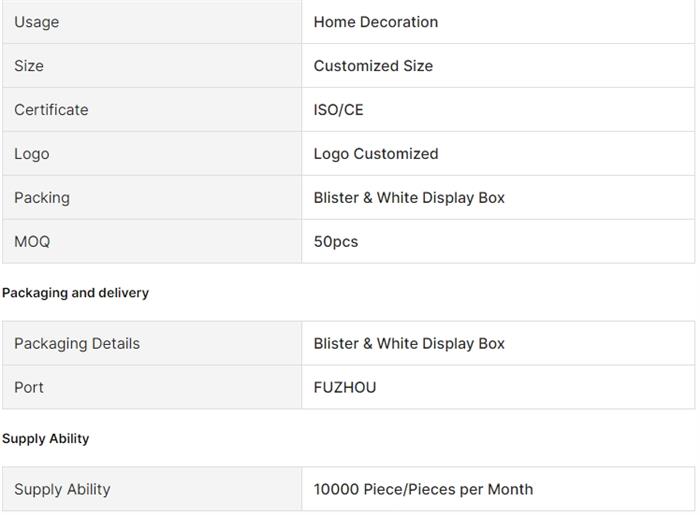This screenshot has height=515, width=700.
Task: Select the 50pcs MOQ value
Action: 335,242
